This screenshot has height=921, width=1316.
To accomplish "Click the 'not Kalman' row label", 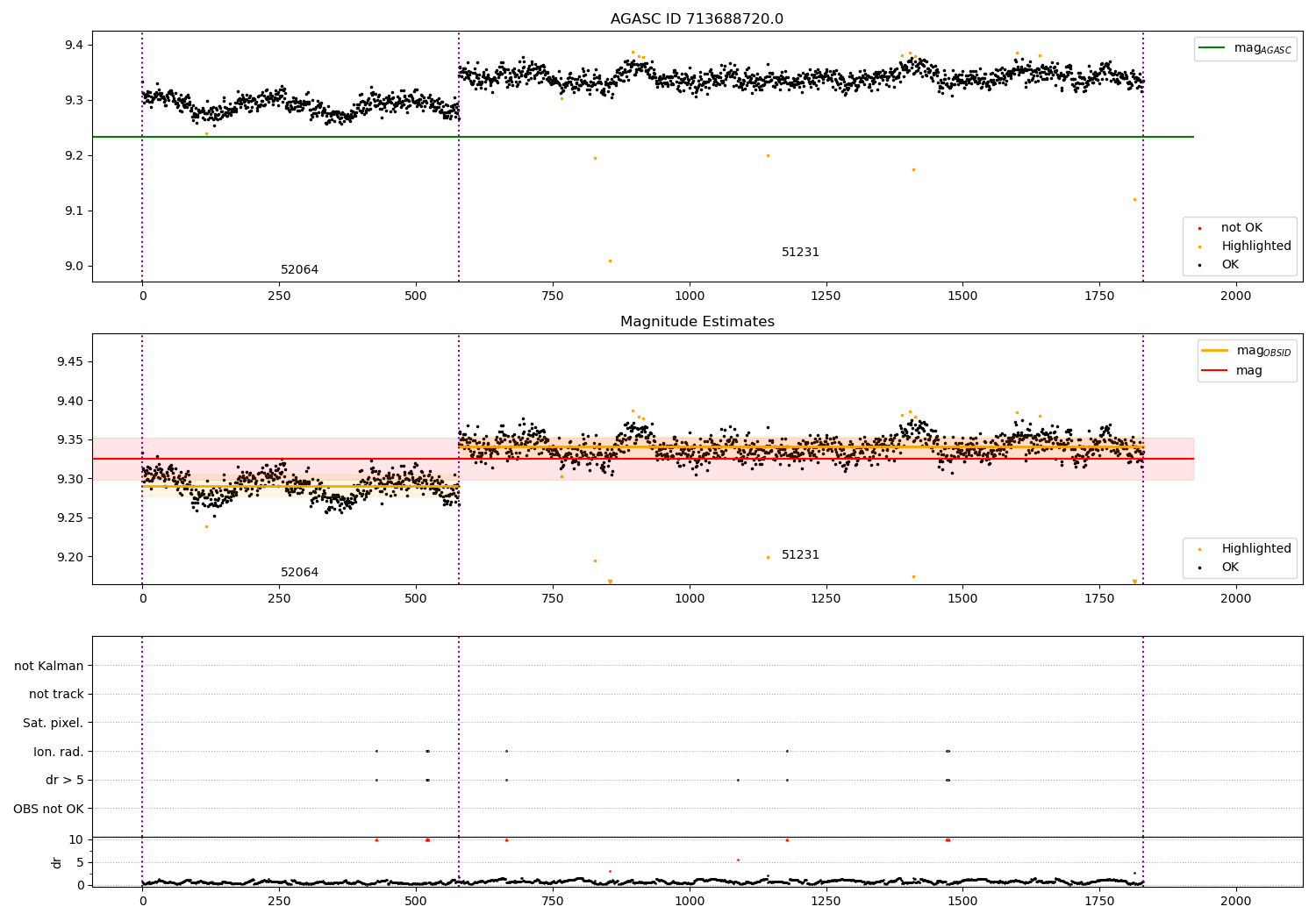I will pos(49,666).
